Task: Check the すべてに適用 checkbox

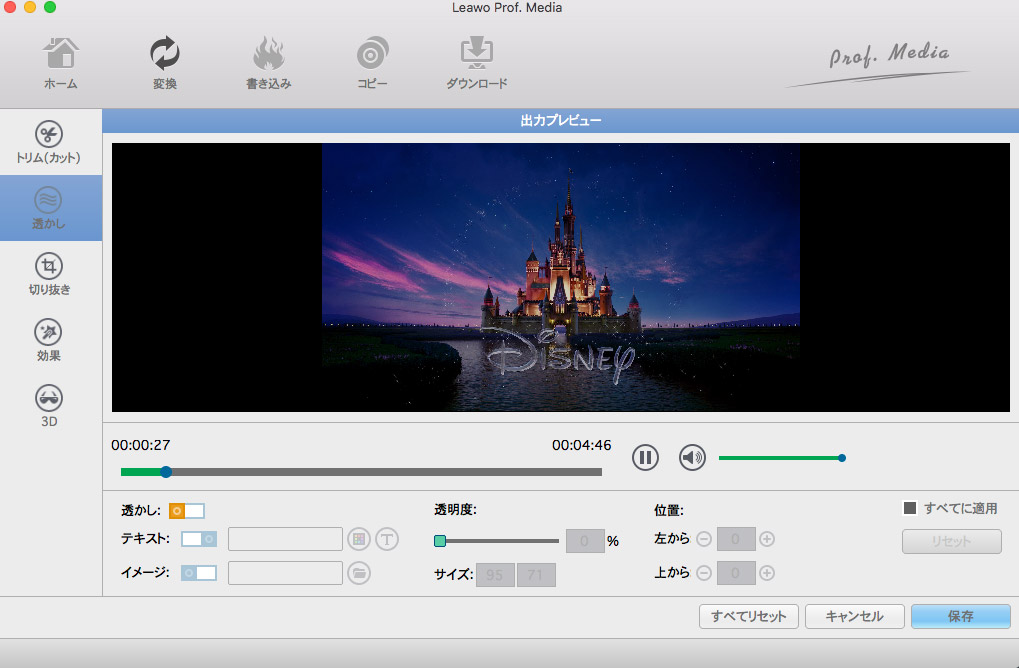Action: tap(910, 508)
